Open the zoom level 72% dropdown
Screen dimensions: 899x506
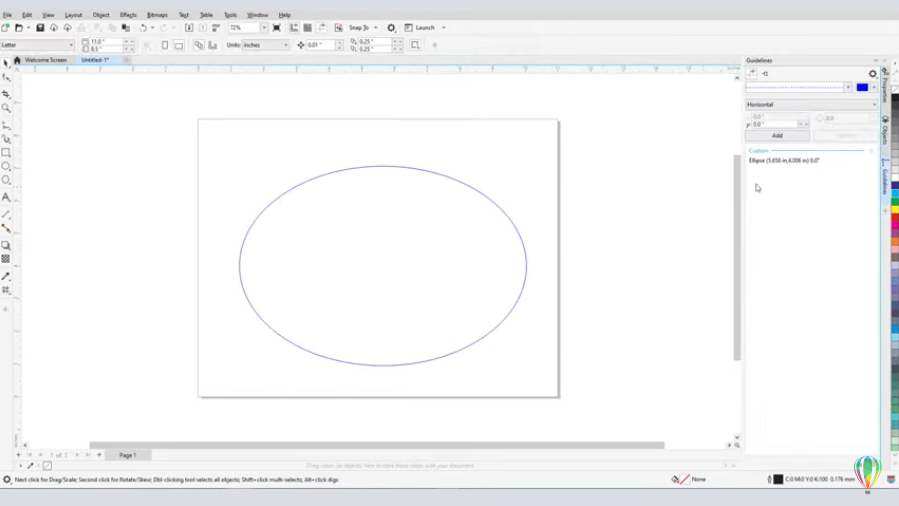[x=264, y=28]
